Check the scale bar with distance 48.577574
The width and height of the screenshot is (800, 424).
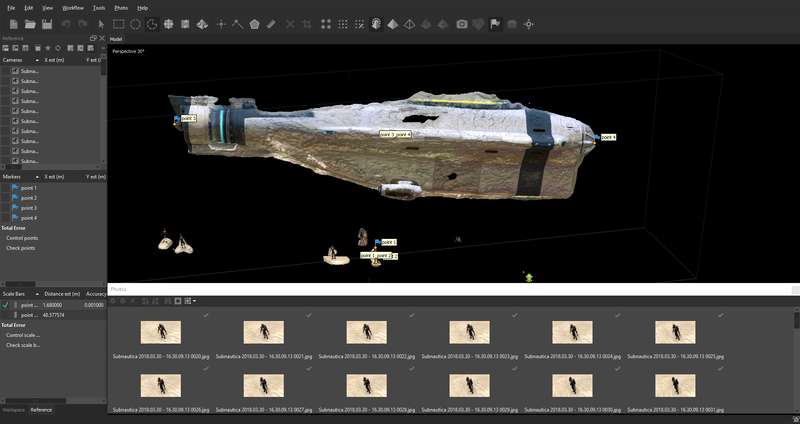(6, 315)
